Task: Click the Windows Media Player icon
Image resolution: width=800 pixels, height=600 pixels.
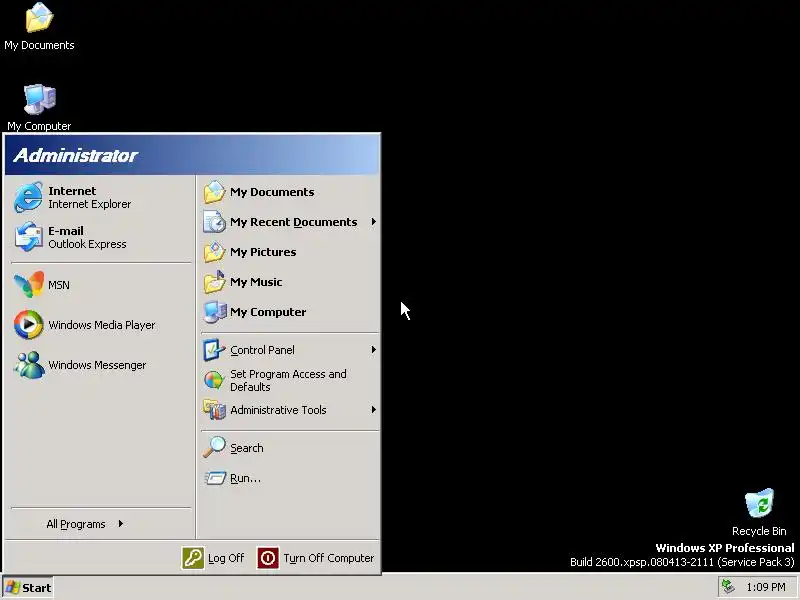Action: click(29, 324)
